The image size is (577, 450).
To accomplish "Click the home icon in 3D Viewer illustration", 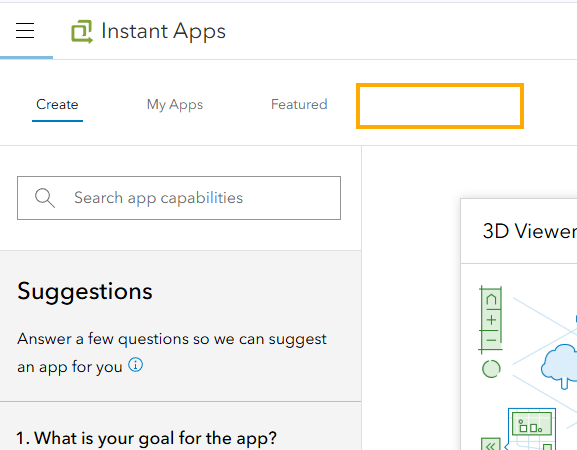I will point(491,300).
